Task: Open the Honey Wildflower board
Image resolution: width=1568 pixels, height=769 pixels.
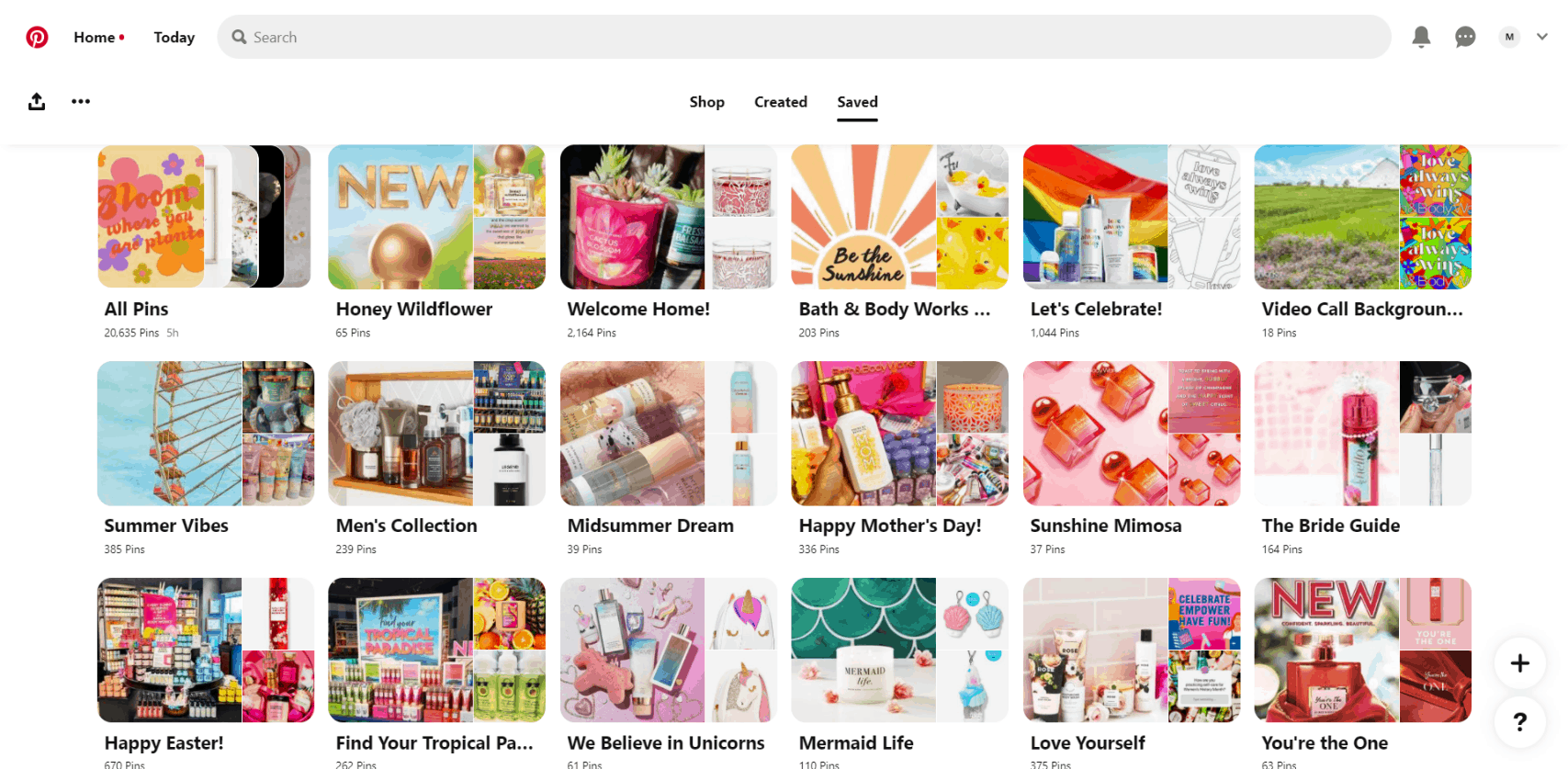Action: 436,243
